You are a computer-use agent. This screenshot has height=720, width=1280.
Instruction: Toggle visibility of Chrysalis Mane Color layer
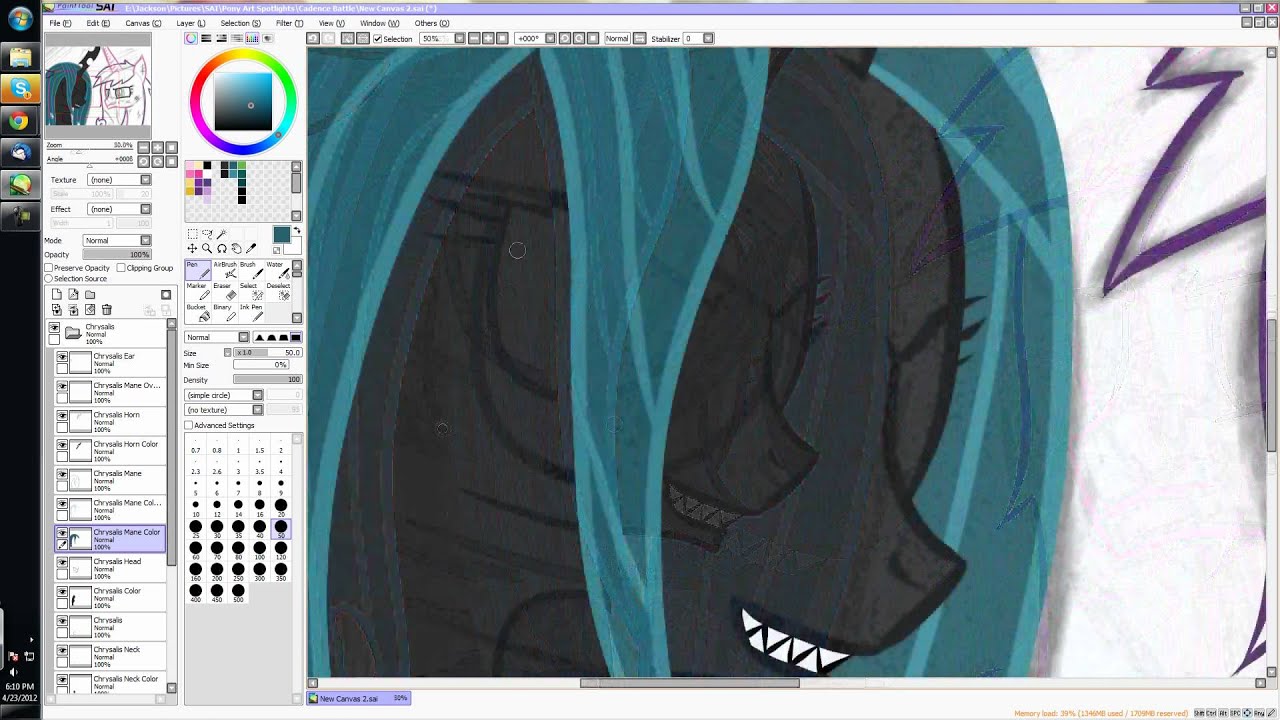(x=62, y=534)
